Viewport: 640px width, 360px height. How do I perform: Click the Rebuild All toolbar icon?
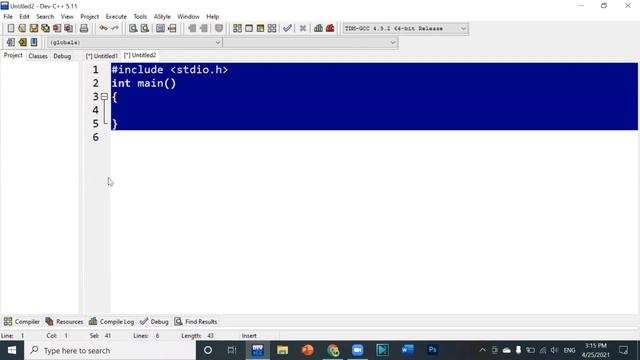[x=272, y=28]
